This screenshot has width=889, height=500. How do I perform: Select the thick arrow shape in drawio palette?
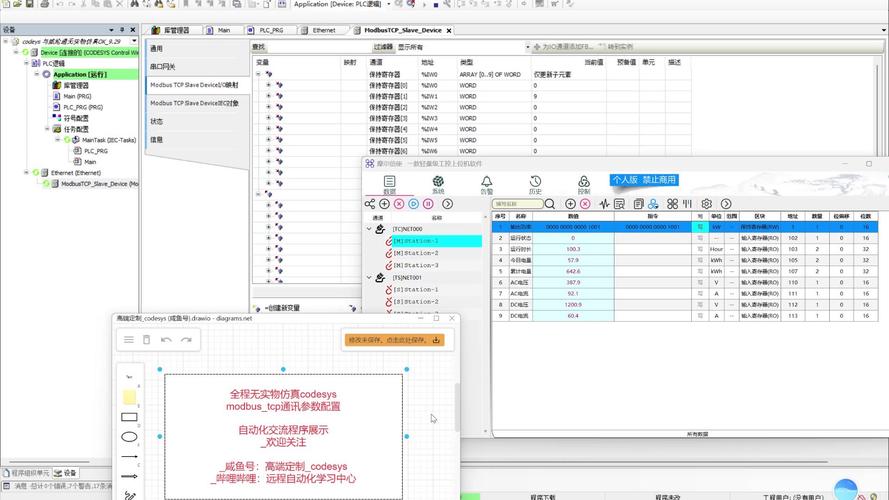(129, 476)
